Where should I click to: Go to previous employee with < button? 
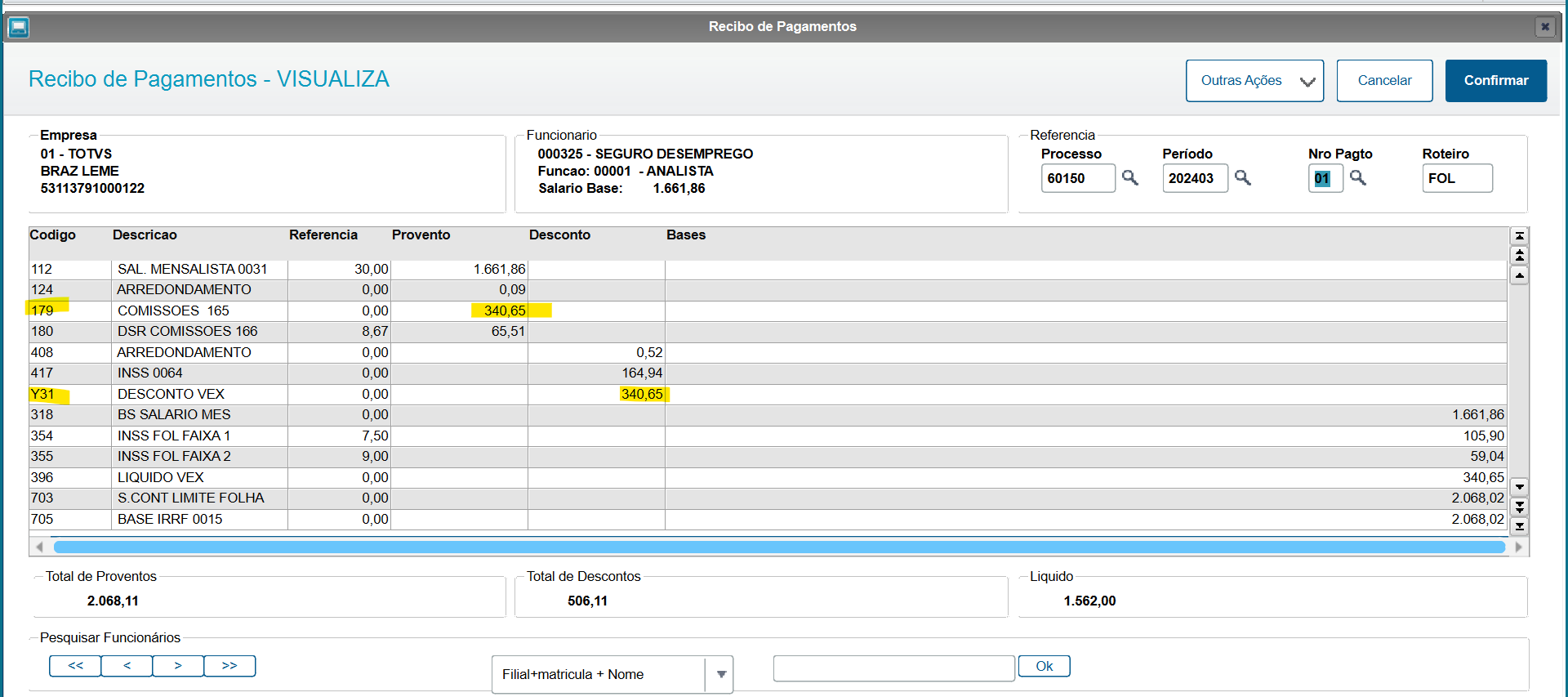[x=127, y=666]
